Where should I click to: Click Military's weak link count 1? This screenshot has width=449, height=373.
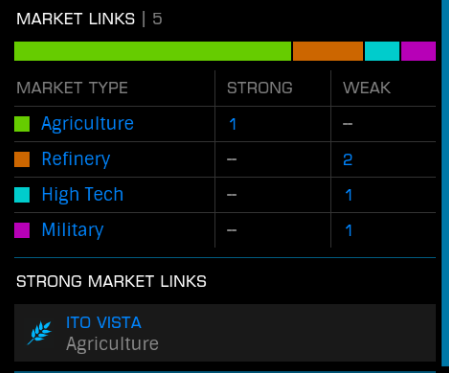click(x=348, y=231)
